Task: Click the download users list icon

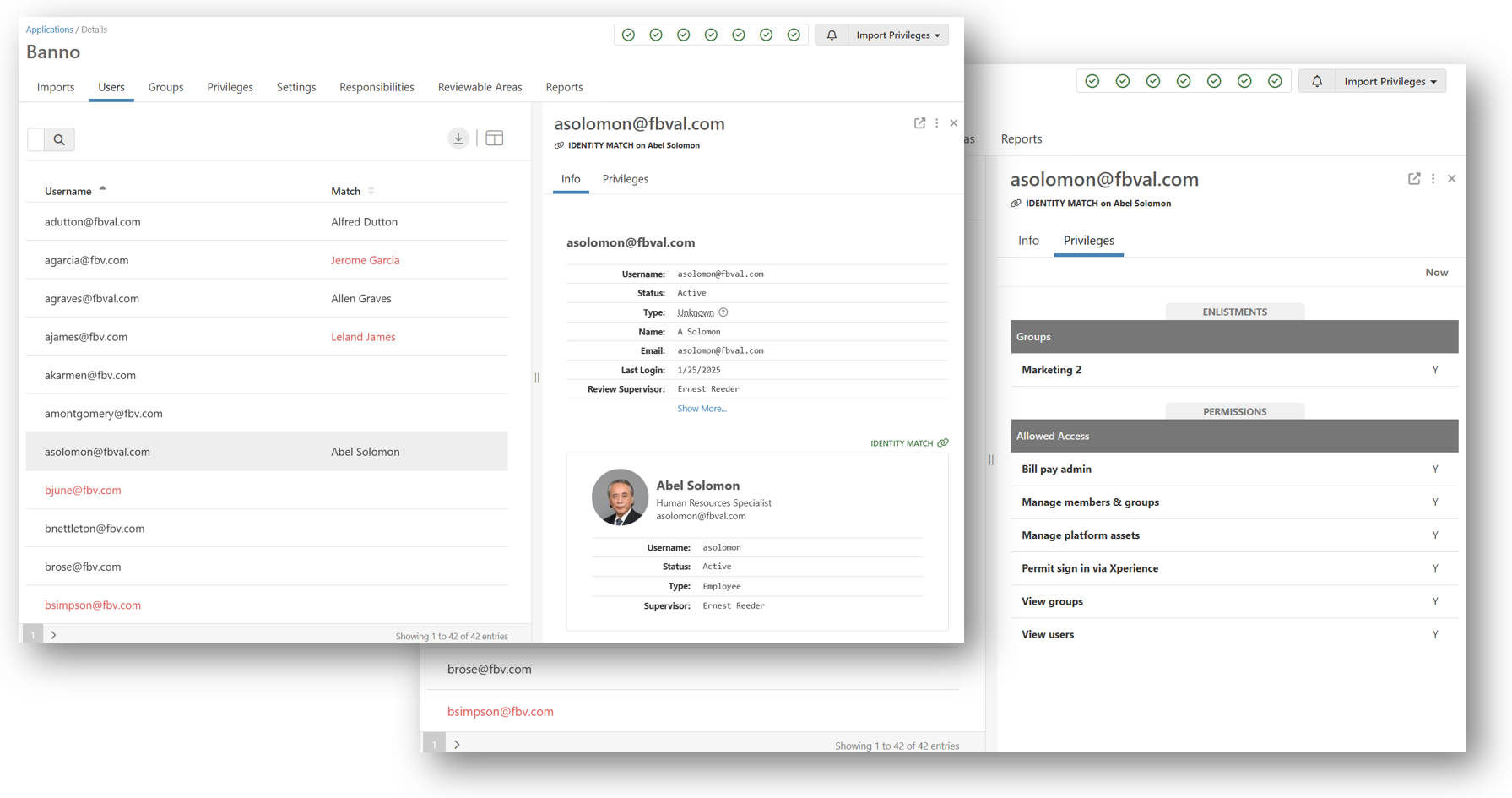Action: tap(458, 138)
